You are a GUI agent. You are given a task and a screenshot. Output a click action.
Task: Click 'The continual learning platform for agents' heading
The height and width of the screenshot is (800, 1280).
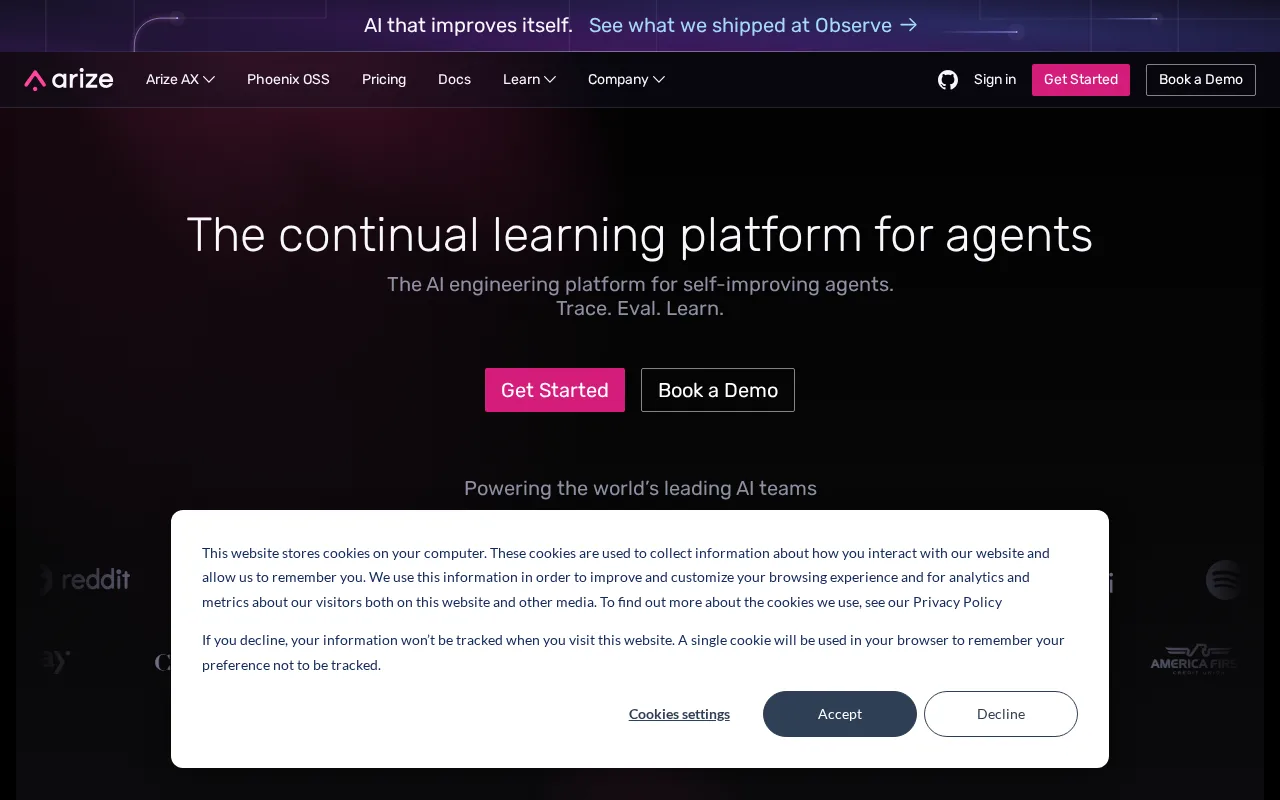coord(640,235)
